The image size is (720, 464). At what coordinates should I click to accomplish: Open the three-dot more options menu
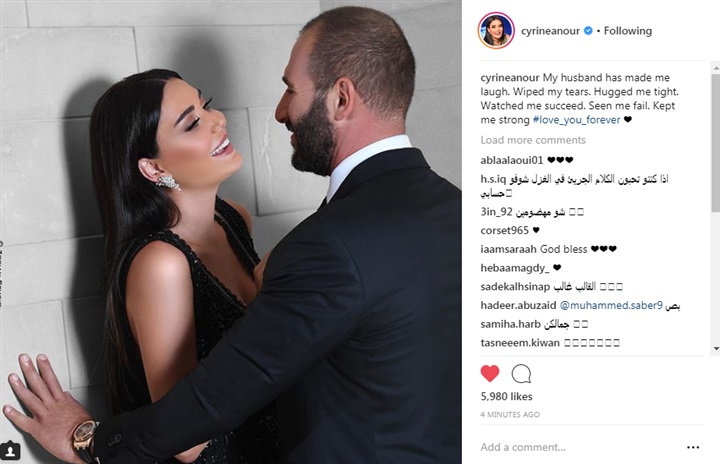click(x=693, y=447)
